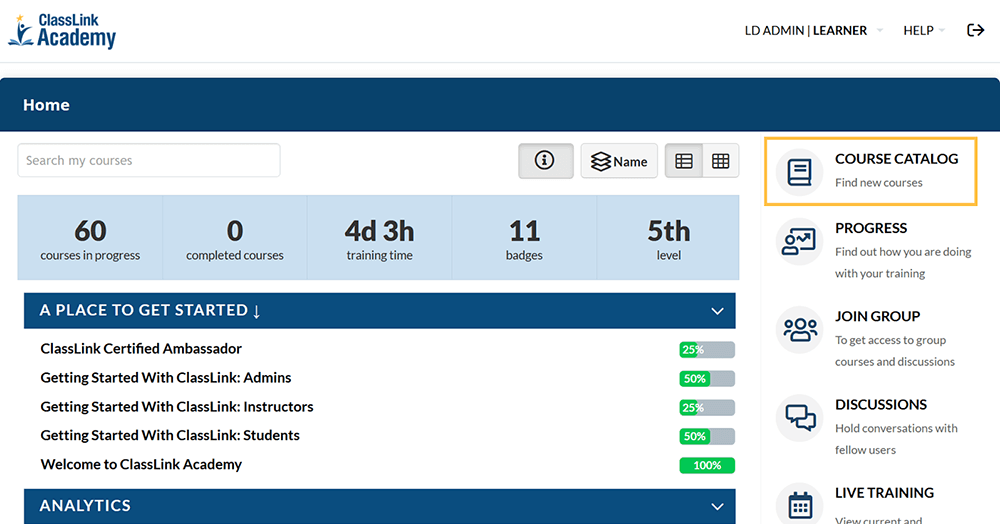Image resolution: width=1000 pixels, height=524 pixels.
Task: Open Getting Started With ClassLink: Instructors
Action: [177, 407]
